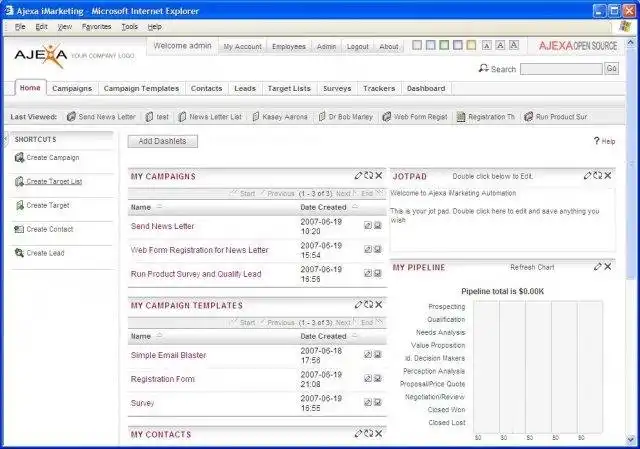The image size is (640, 449).
Task: Open detail view icon for Survey template
Action: [x=377, y=403]
